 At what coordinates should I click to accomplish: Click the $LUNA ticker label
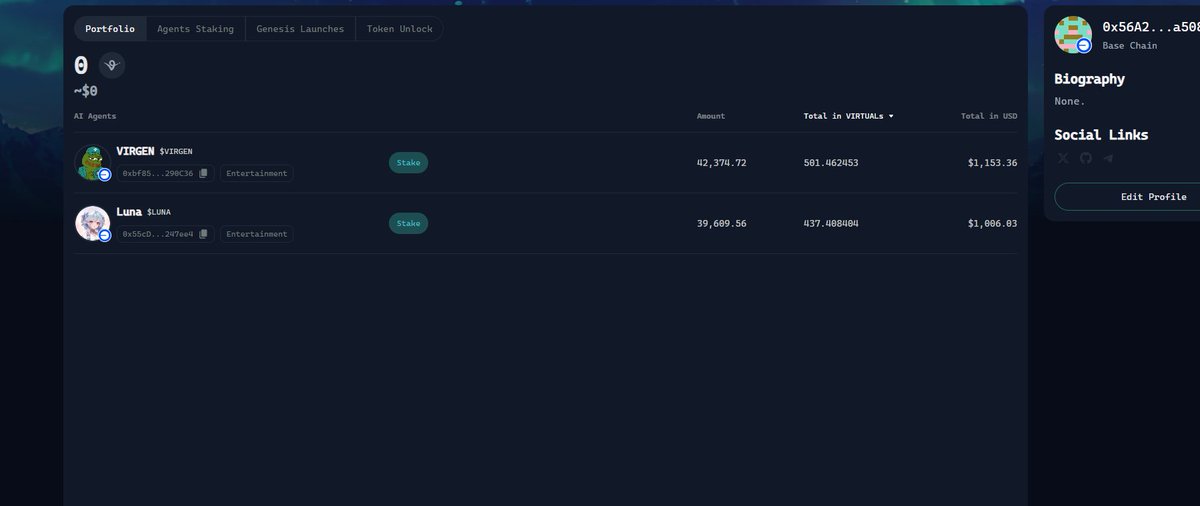(159, 212)
